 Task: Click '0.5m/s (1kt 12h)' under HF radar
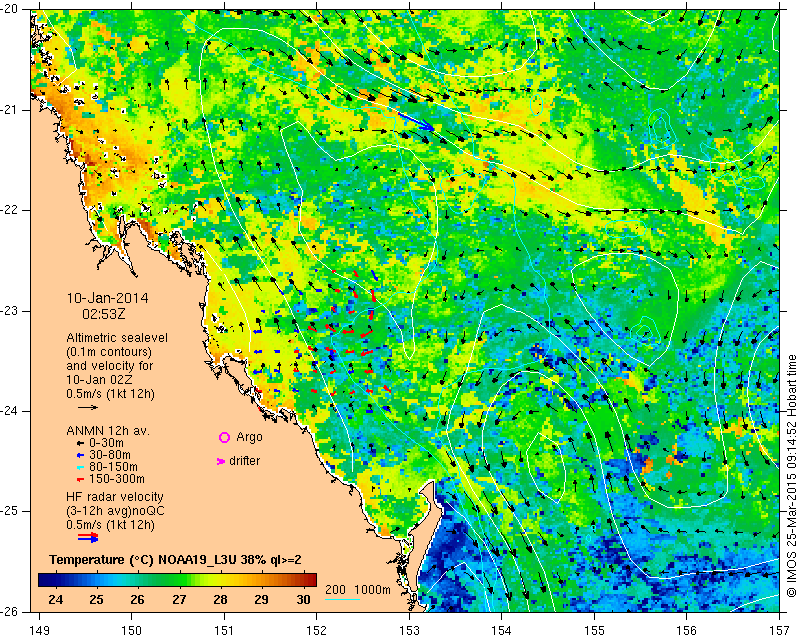(111, 524)
